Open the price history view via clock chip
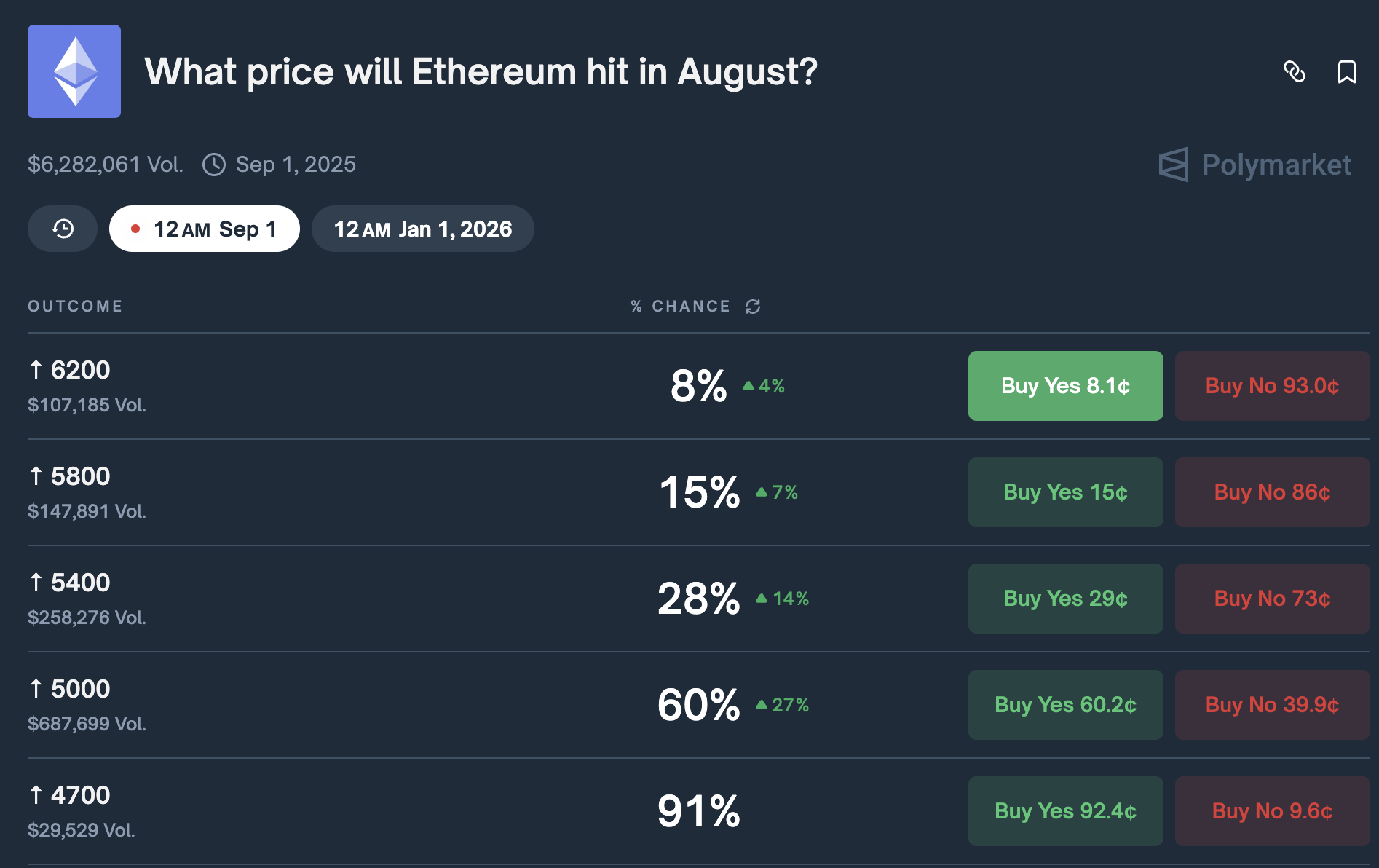The image size is (1379, 868). click(x=62, y=228)
